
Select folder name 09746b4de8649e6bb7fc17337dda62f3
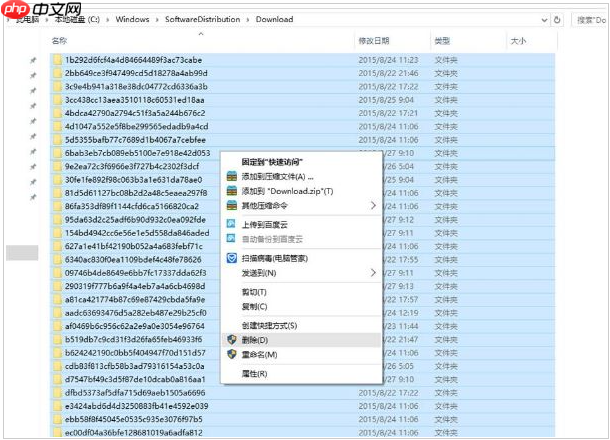click(135, 273)
